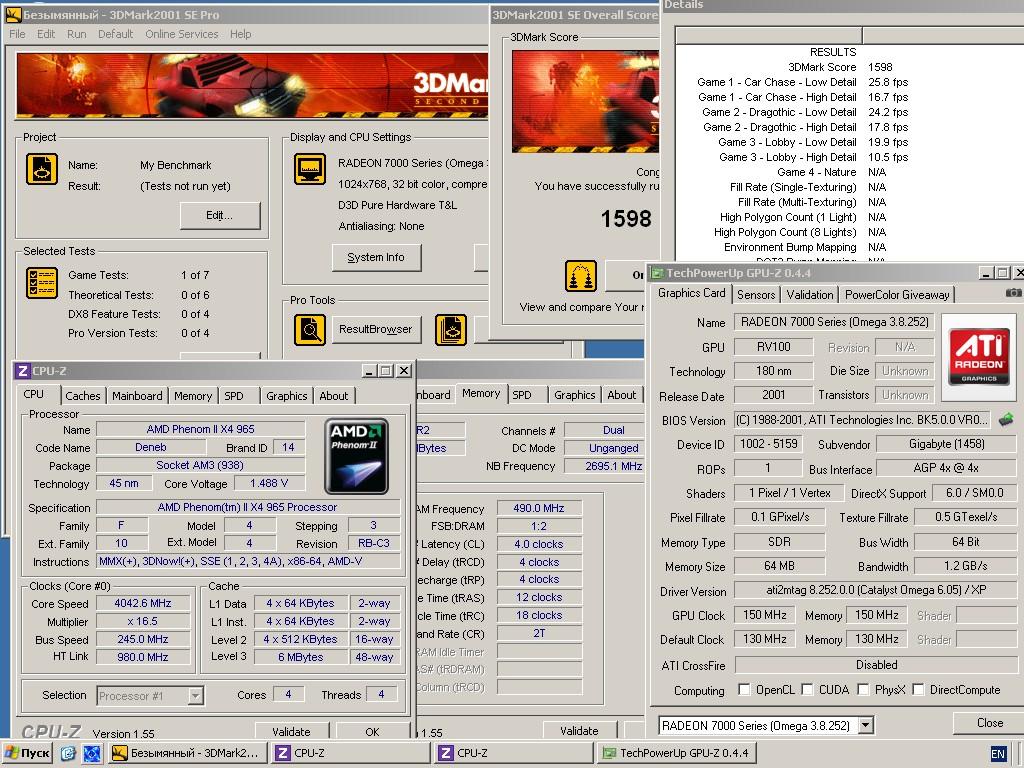Open the Online Services menu
This screenshot has height=768, width=1024.
pos(182,34)
